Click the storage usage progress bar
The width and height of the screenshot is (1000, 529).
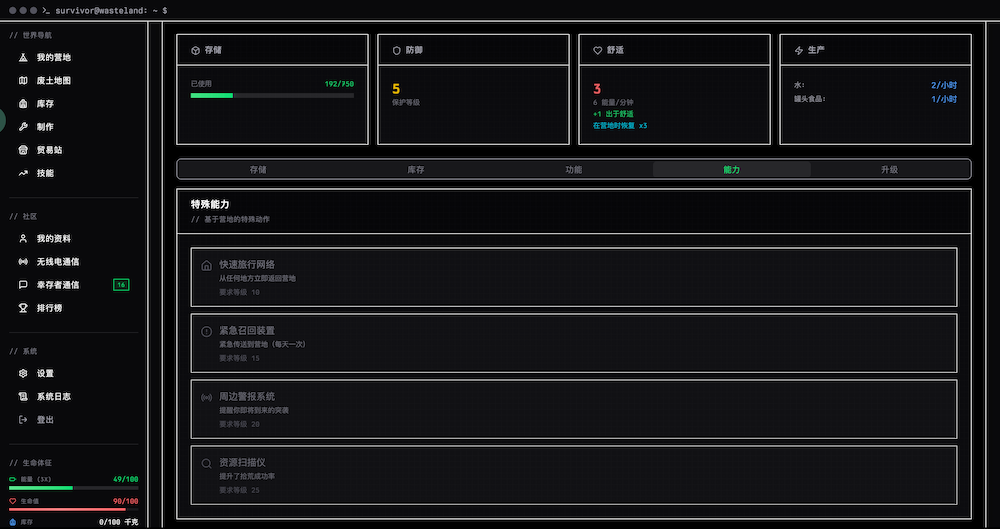272,95
